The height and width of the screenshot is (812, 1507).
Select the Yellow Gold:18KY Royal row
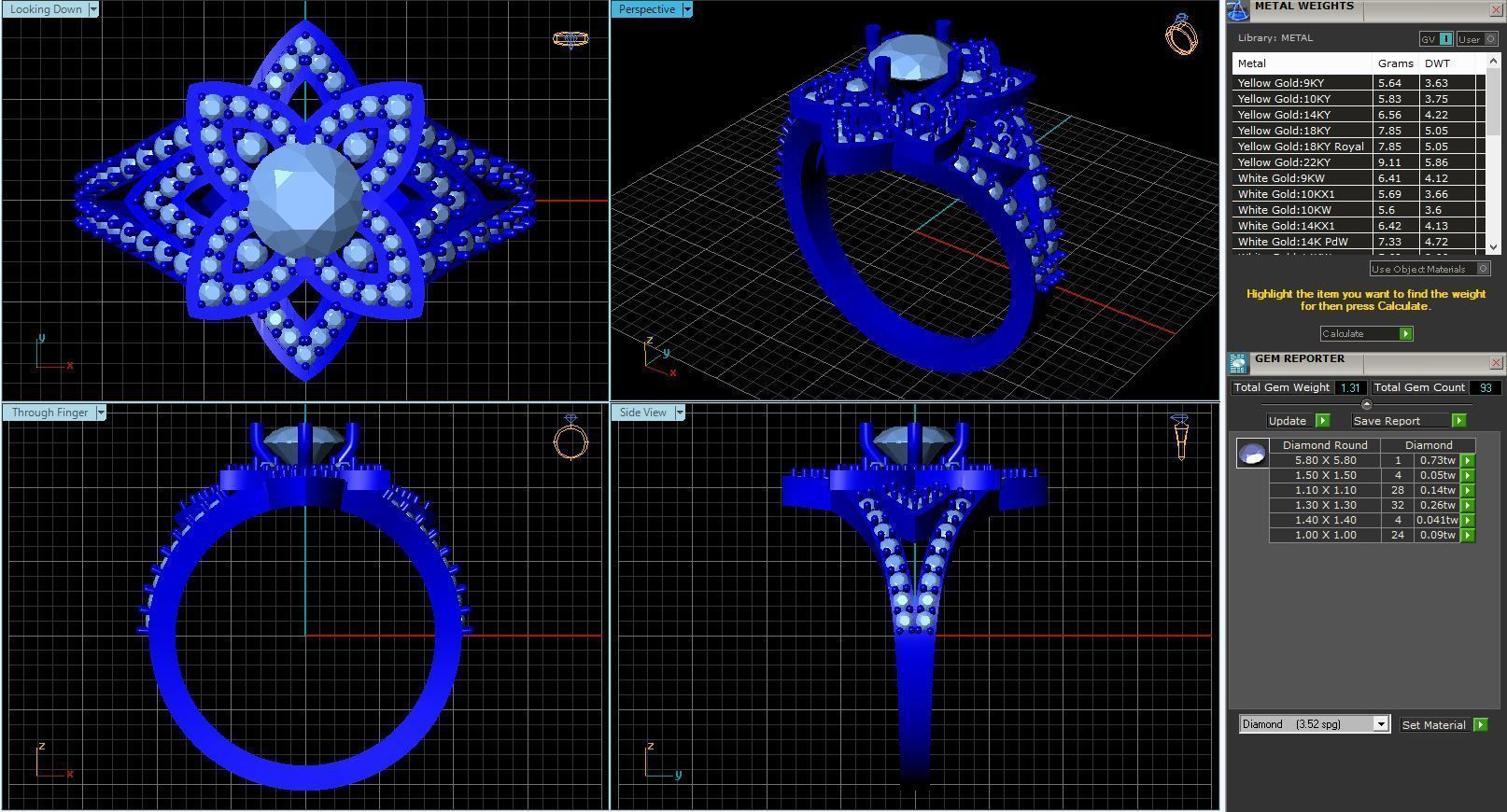tap(1359, 147)
